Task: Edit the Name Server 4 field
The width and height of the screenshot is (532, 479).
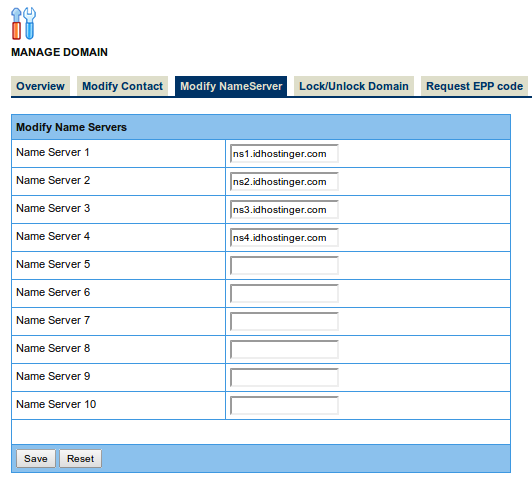Action: tap(284, 237)
